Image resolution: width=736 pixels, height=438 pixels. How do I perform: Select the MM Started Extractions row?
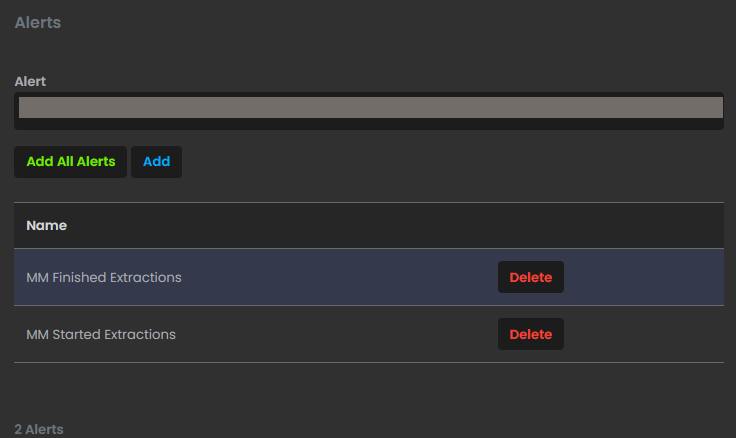[300, 334]
